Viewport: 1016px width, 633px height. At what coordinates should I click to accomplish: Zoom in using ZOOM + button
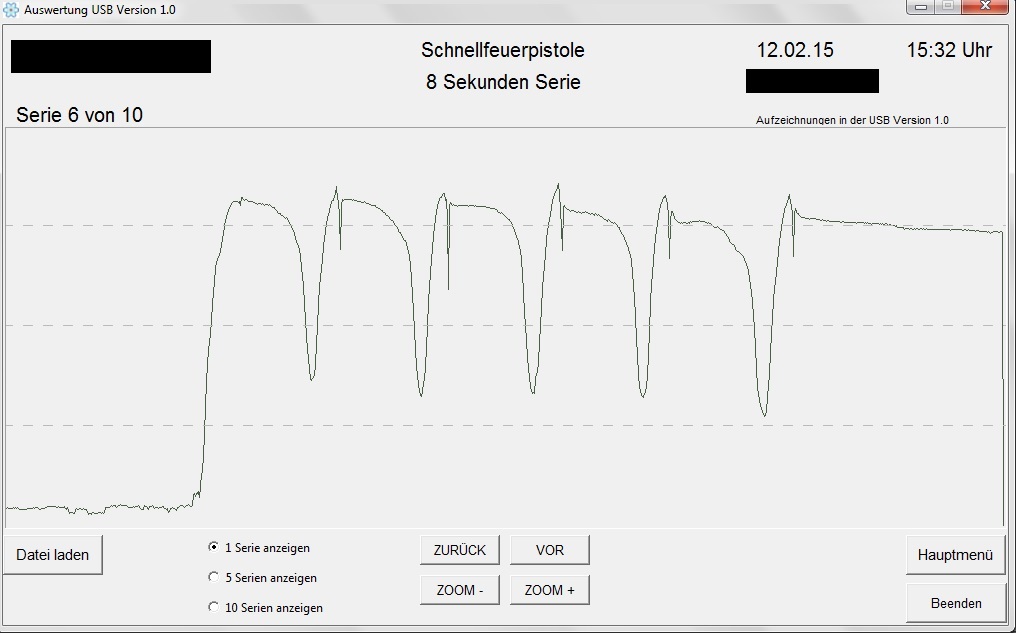549,590
